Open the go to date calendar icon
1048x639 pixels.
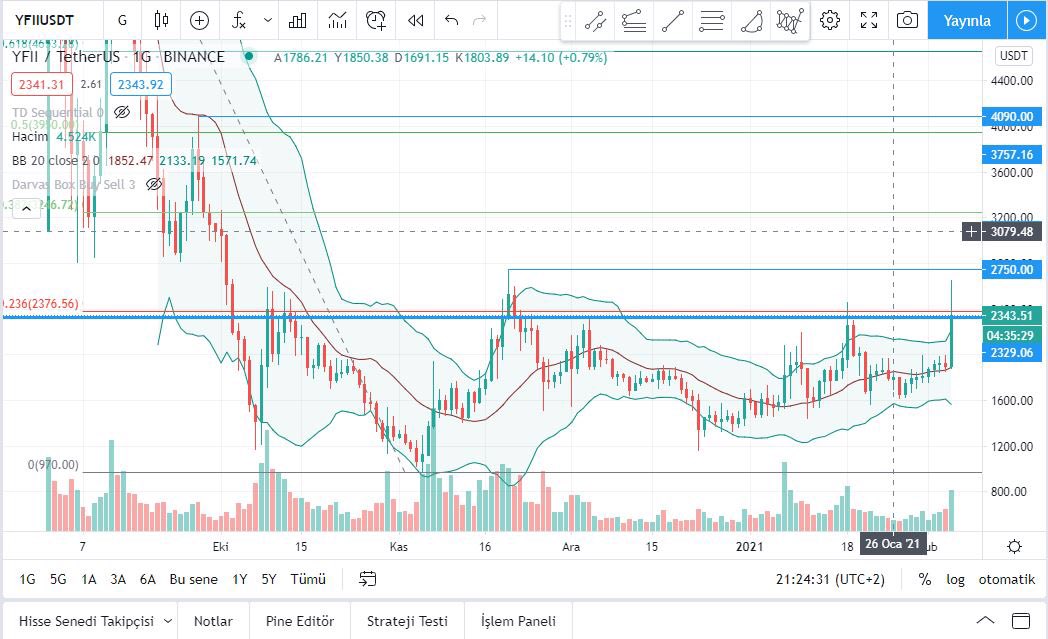click(x=368, y=579)
